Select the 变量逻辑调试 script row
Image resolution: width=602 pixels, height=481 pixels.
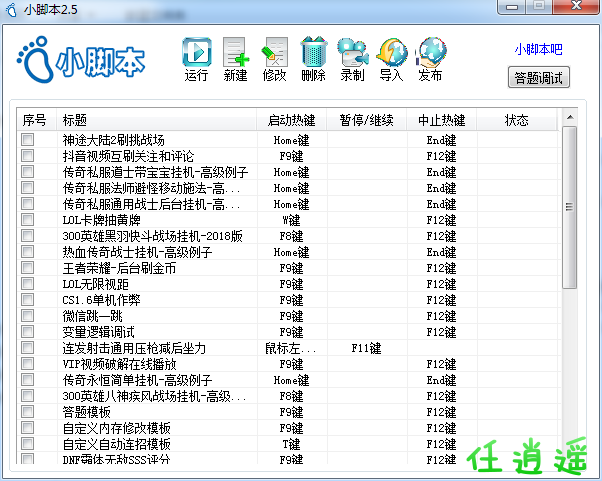pyautogui.click(x=288, y=332)
